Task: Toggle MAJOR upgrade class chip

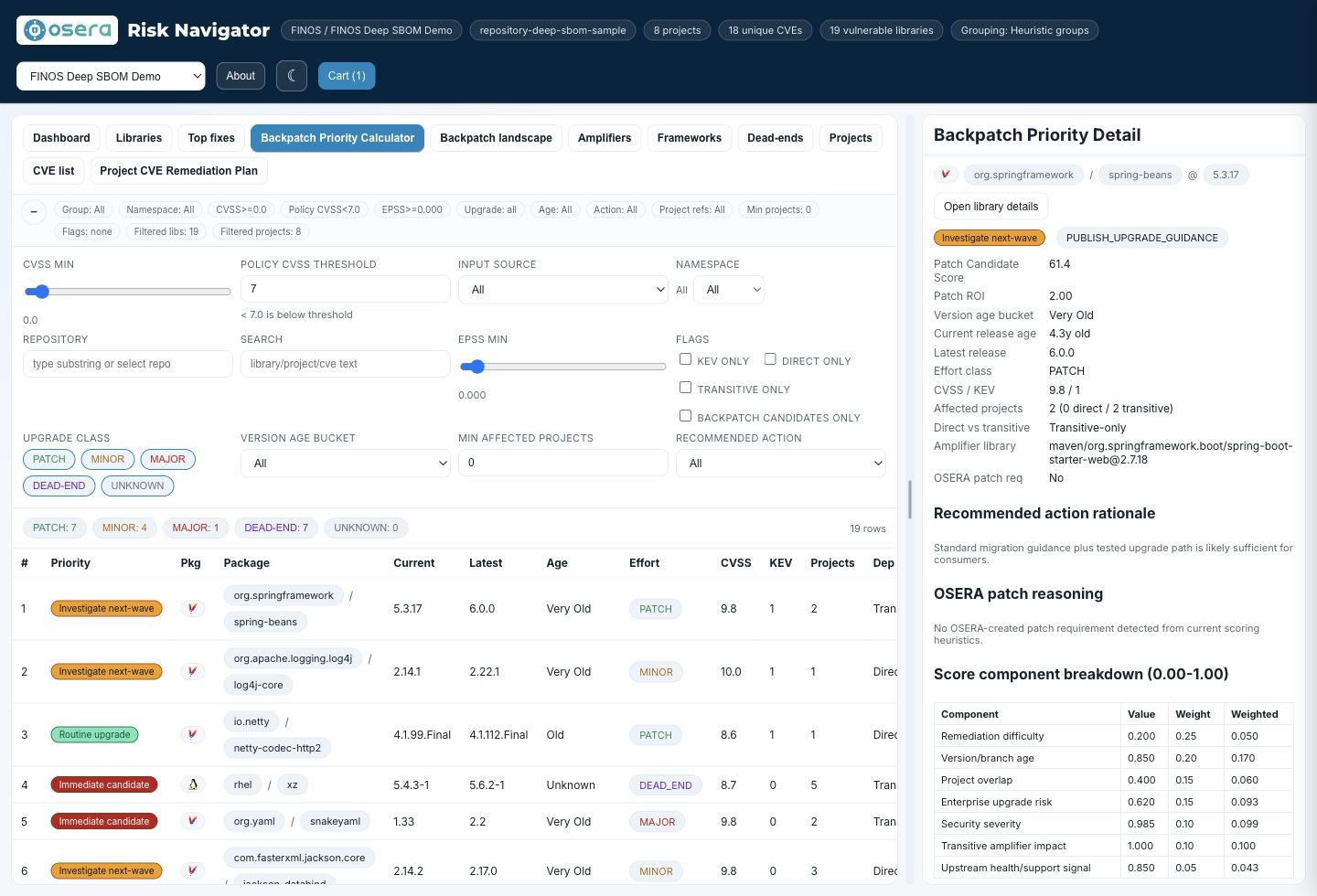Action: (x=167, y=459)
